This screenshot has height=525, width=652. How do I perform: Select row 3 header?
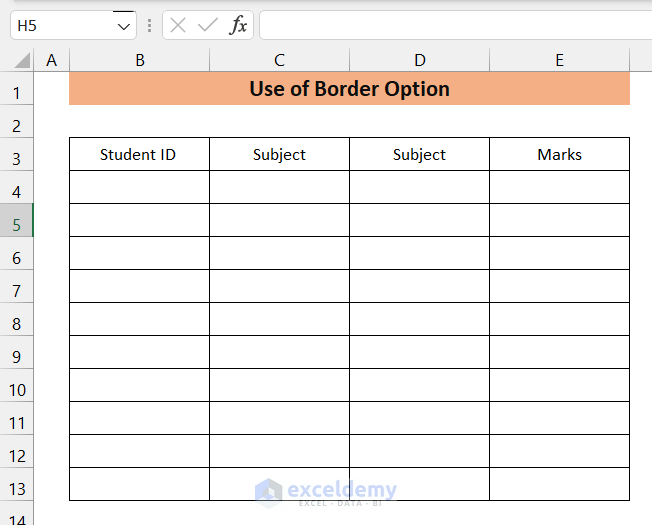[16, 154]
